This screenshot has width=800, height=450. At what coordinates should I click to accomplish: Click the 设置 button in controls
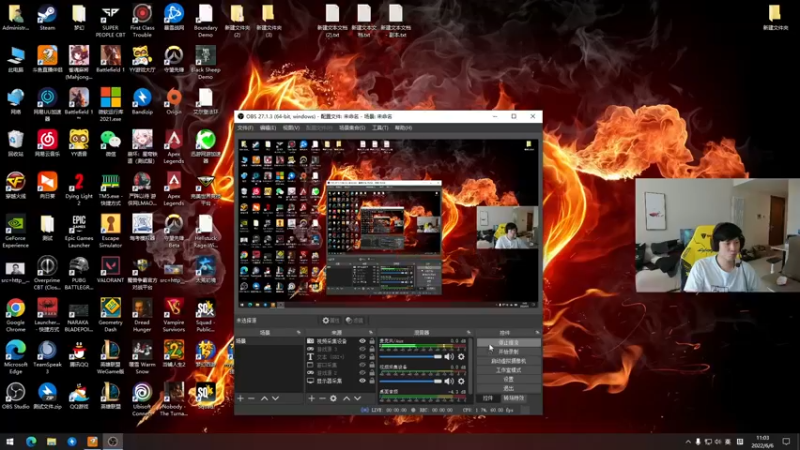508,379
